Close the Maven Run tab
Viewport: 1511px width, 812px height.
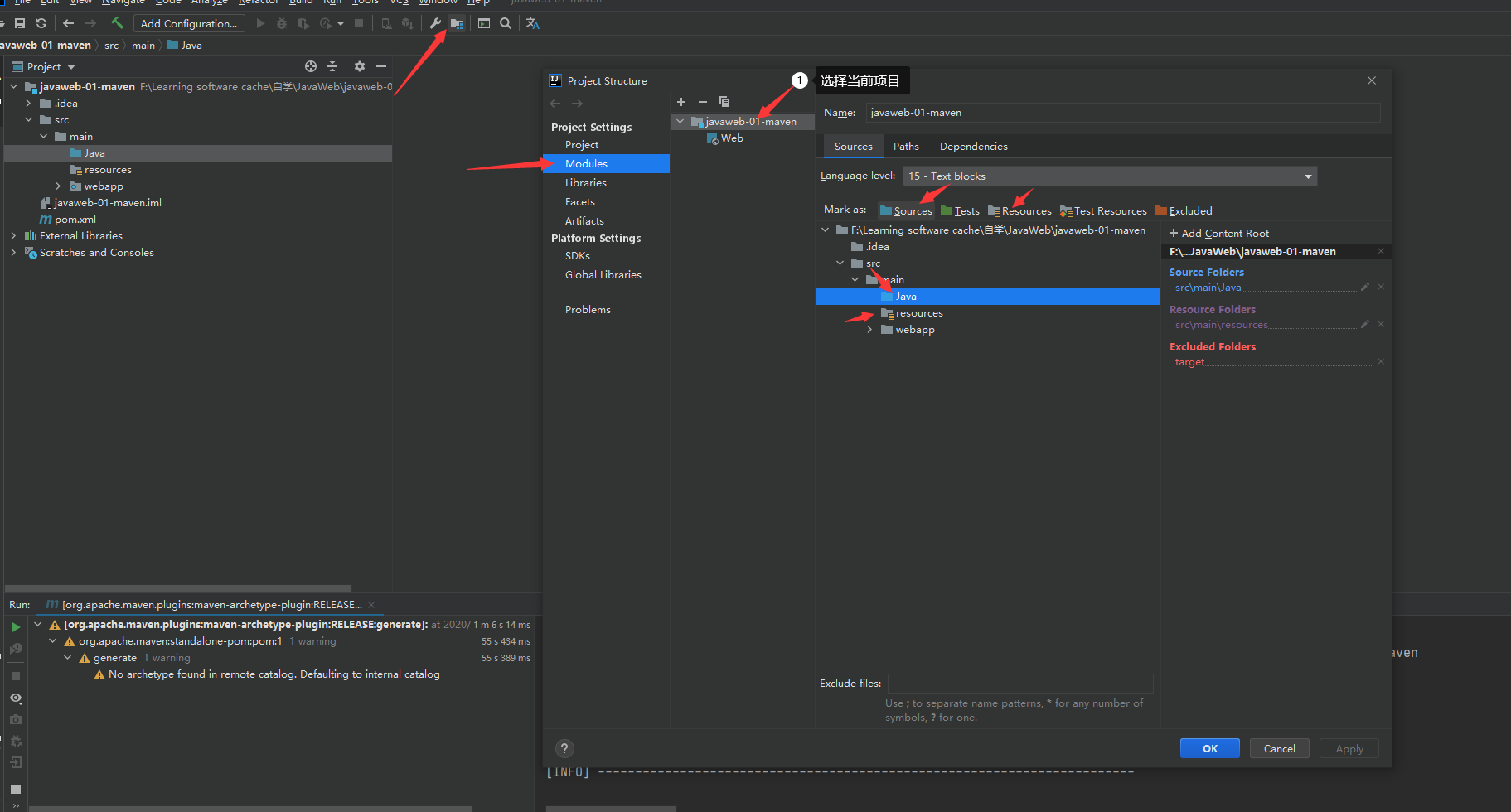[x=371, y=605]
